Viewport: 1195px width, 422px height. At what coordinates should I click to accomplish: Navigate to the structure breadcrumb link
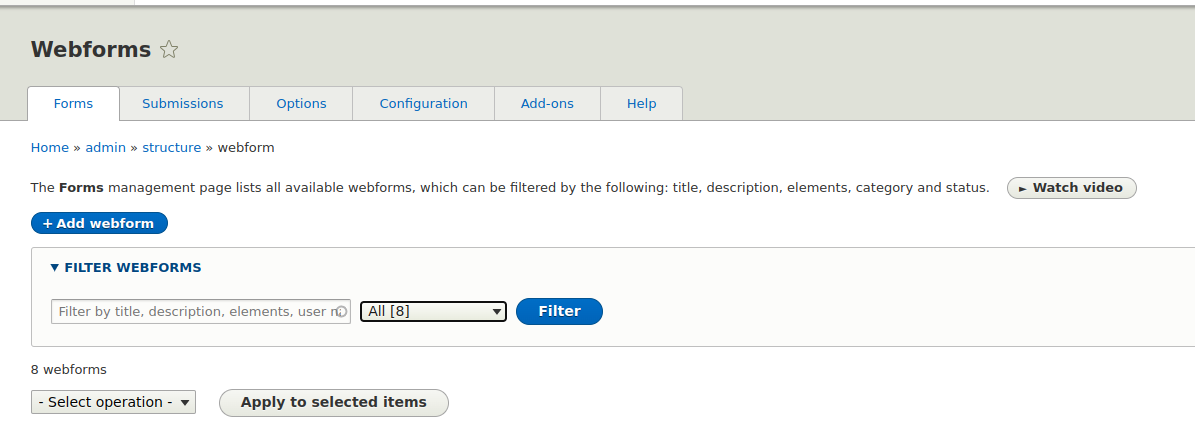[x=171, y=148]
